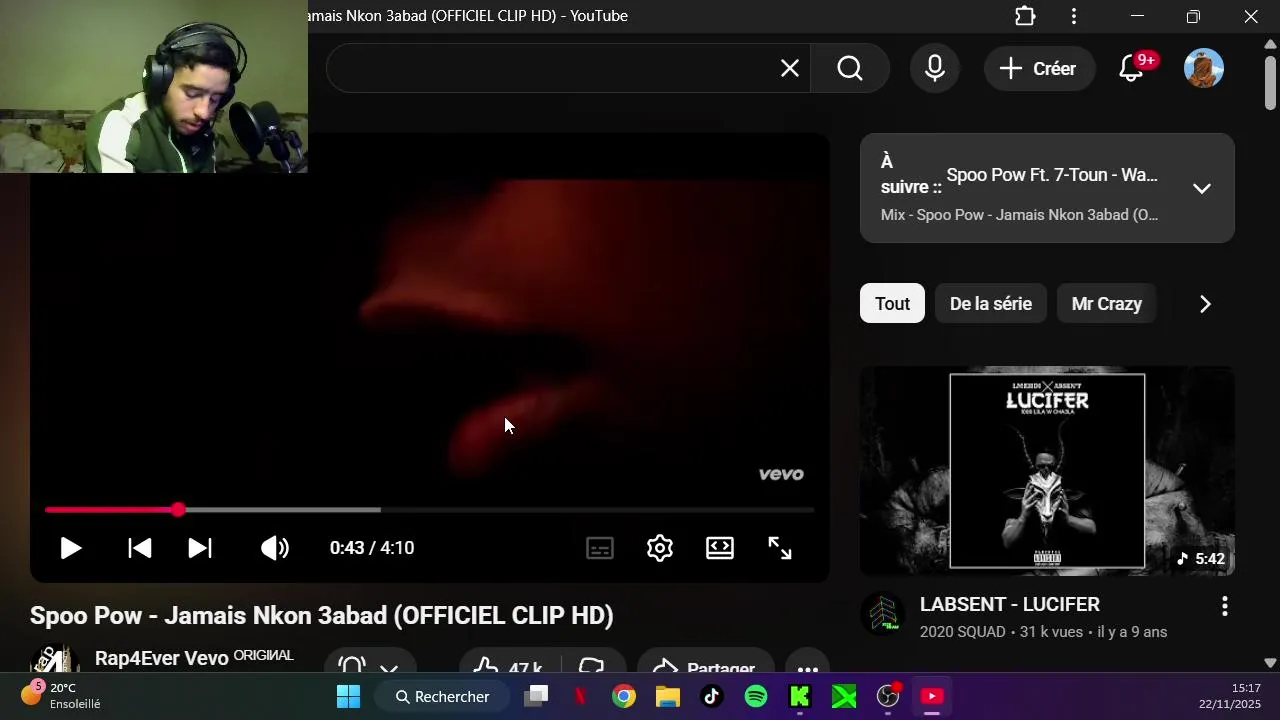Click the 0:43 / 4:10 time display

(x=372, y=548)
